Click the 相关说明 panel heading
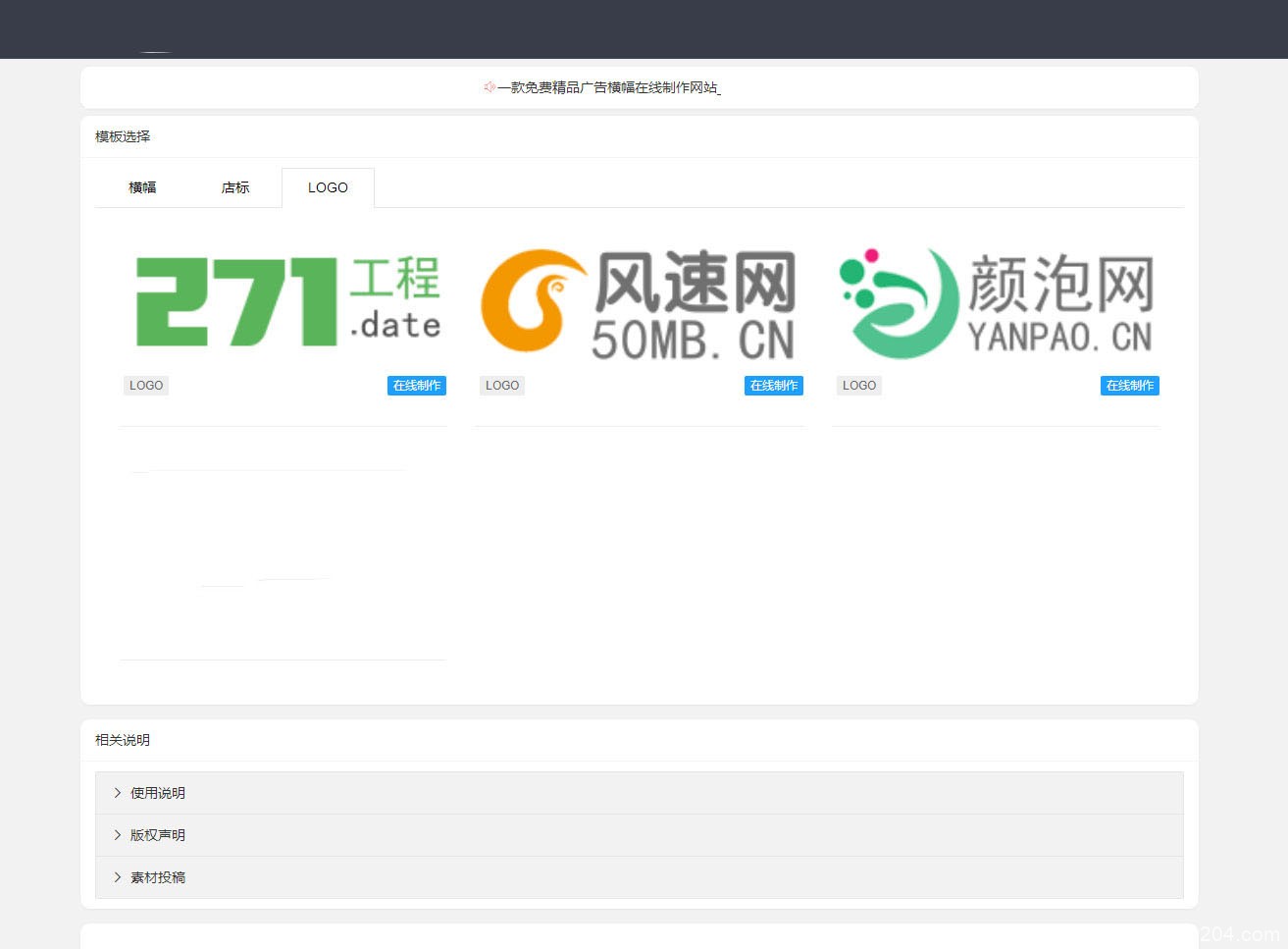 (123, 740)
